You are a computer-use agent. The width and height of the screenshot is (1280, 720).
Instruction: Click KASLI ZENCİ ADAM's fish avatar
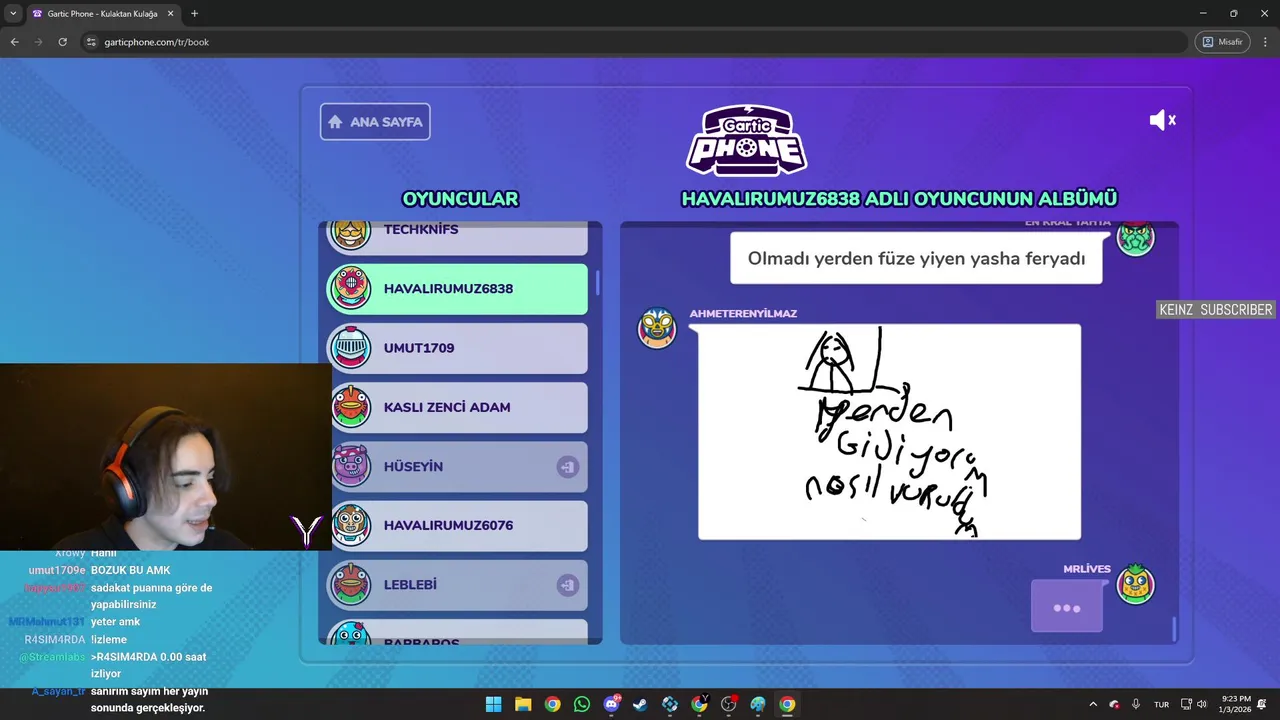tap(351, 407)
